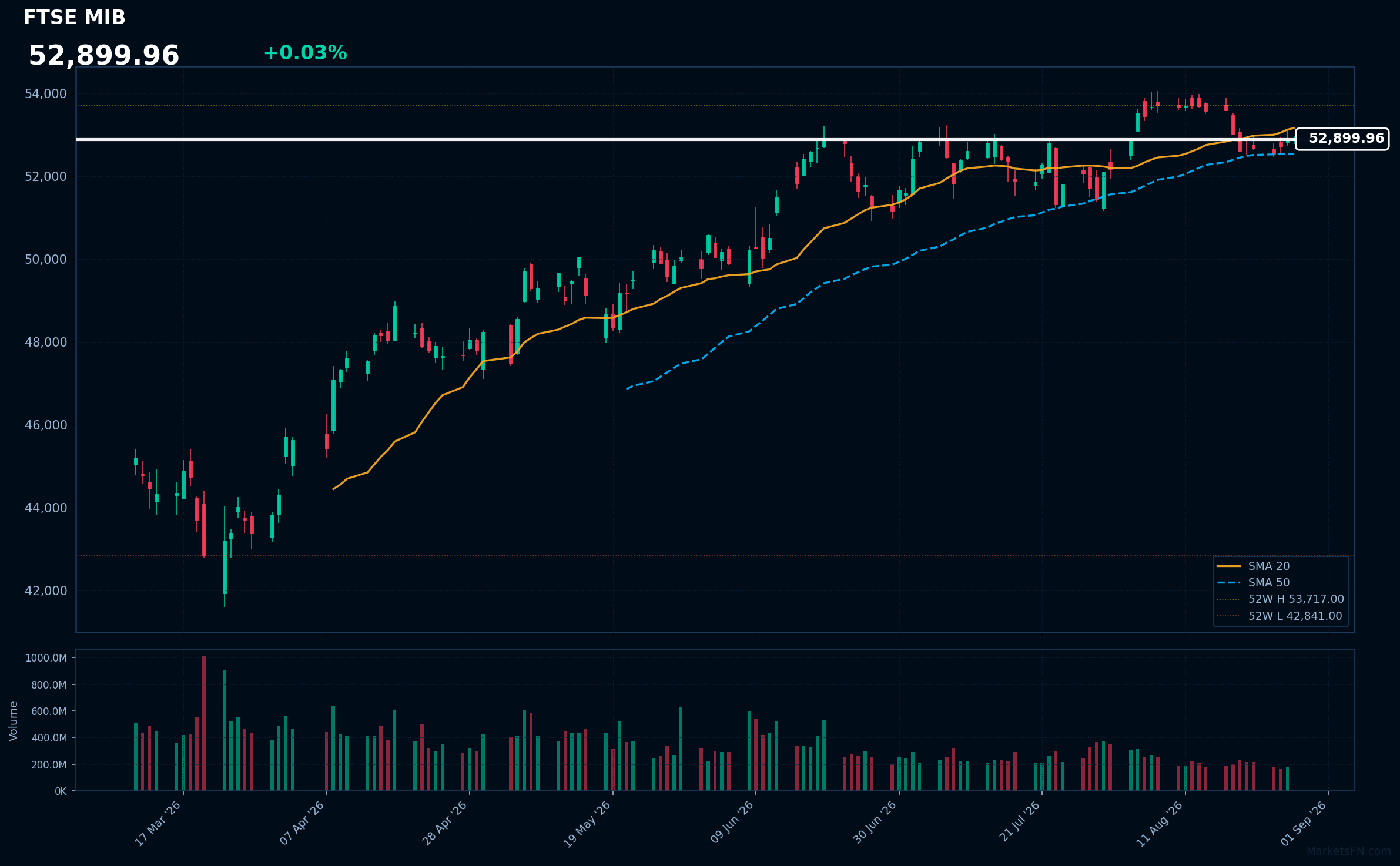This screenshot has height=866, width=1400.
Task: Click the 11 Aug '26 date label
Action: click(x=1160, y=824)
